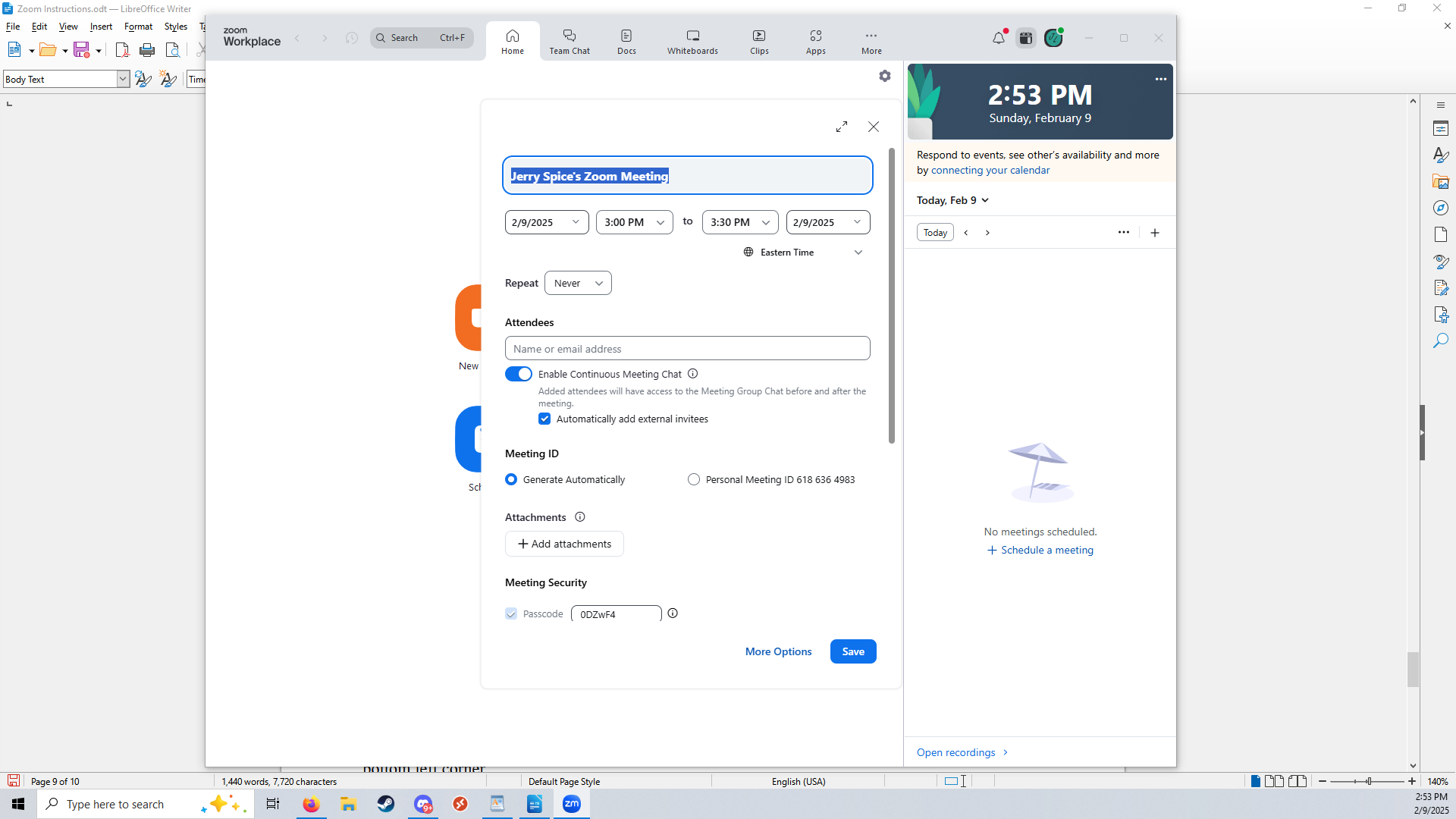Click LibreOffice Print Preview icon
Screen dimensions: 1456x819
click(173, 50)
